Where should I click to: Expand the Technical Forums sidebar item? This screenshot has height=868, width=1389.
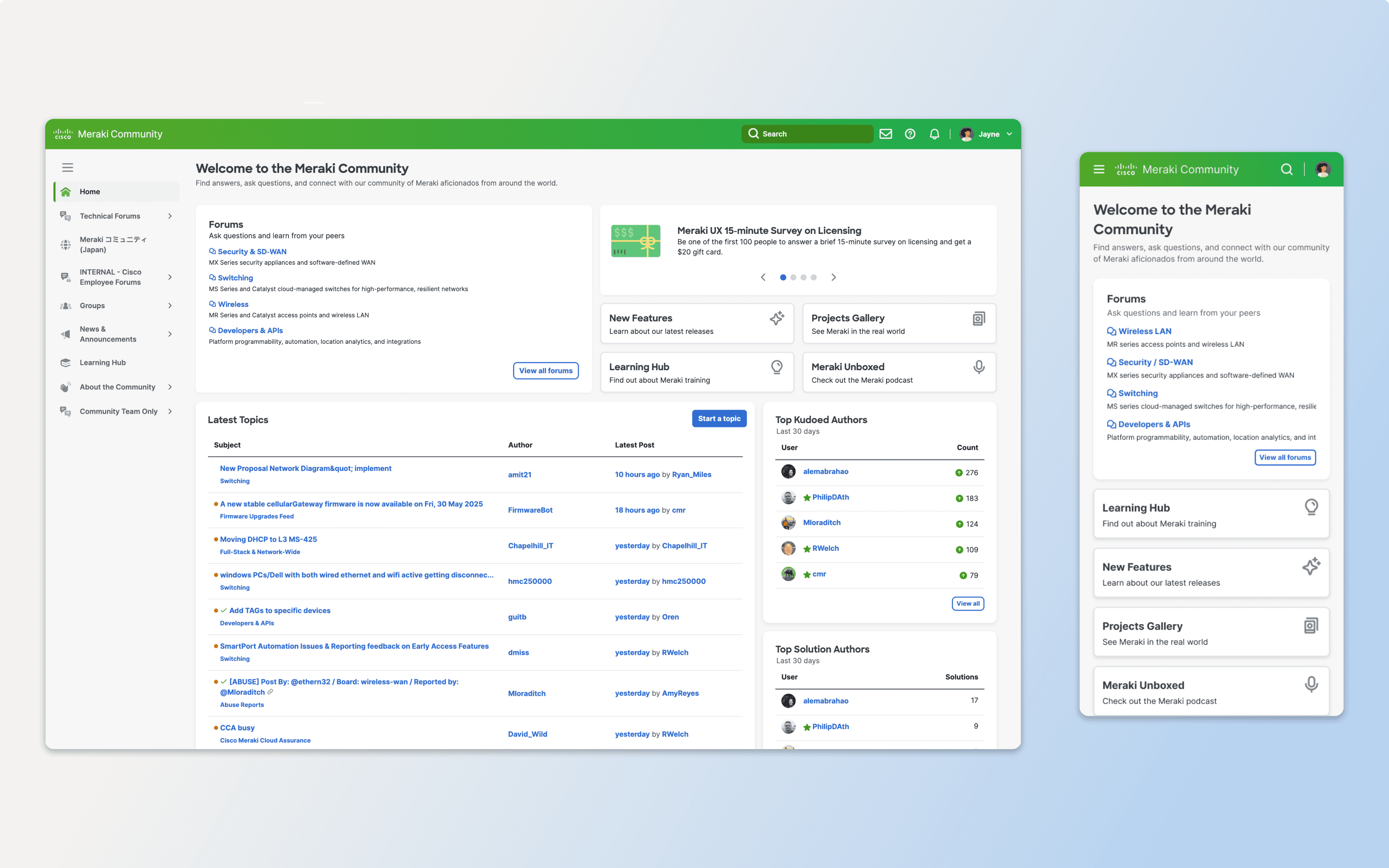point(170,216)
